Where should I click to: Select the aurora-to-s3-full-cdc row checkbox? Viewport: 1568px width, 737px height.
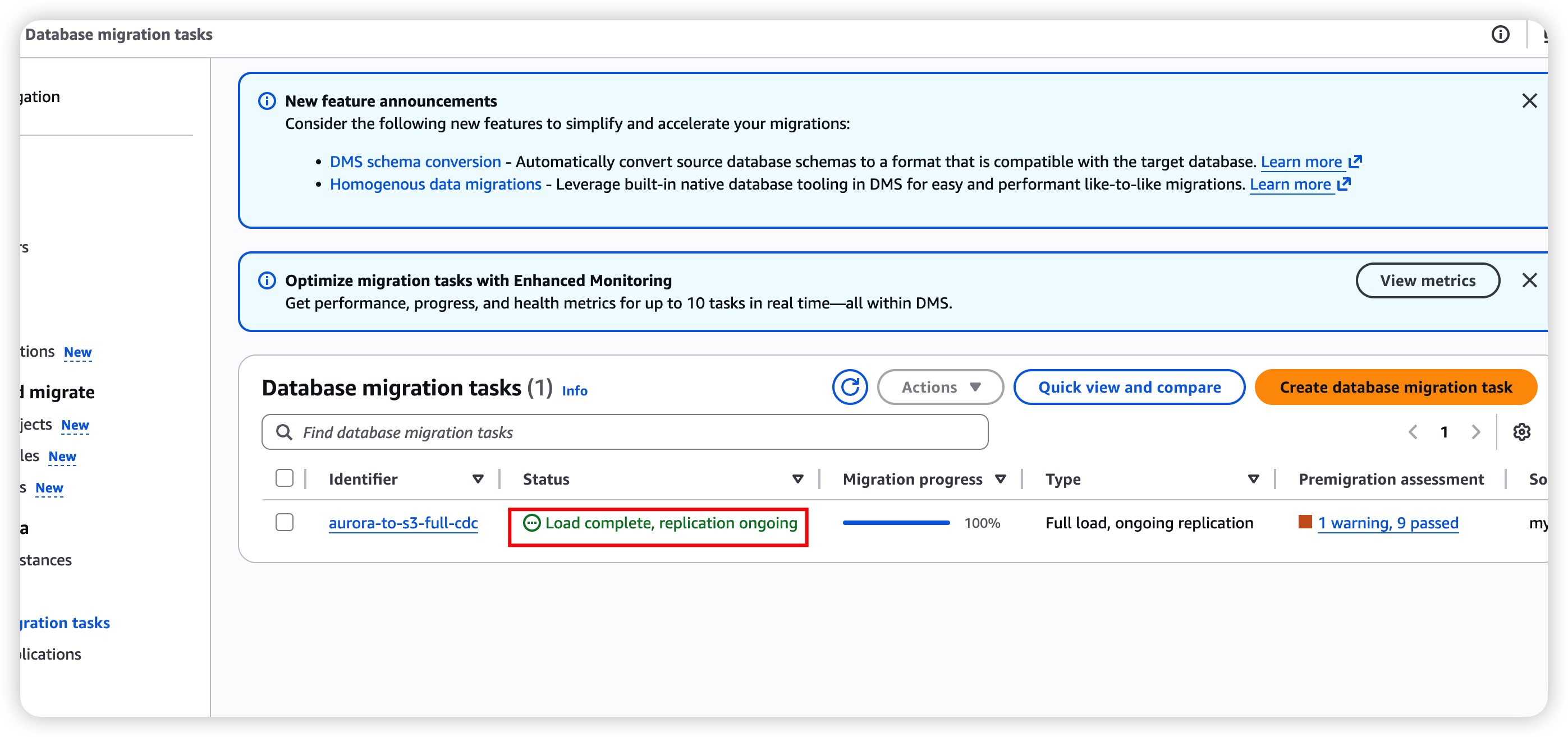pos(285,523)
